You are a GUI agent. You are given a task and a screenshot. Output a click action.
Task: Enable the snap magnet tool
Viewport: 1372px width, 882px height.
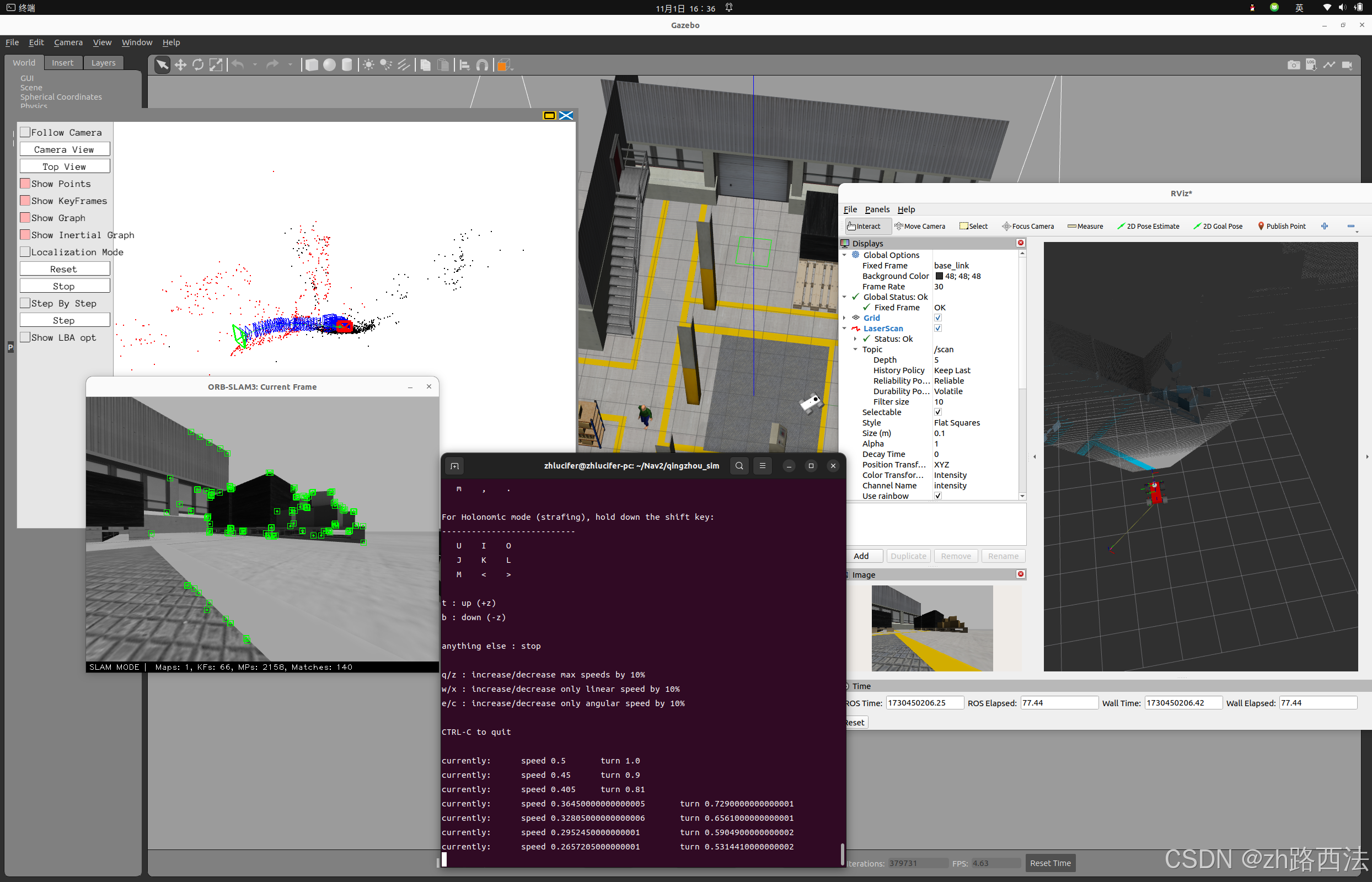483,64
